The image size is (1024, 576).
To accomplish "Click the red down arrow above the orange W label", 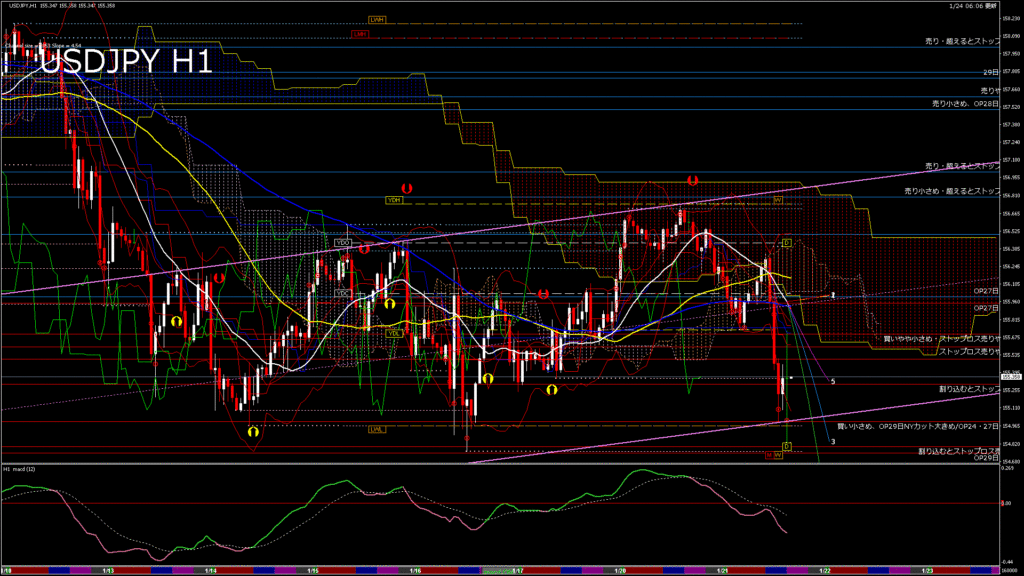I will [x=692, y=180].
